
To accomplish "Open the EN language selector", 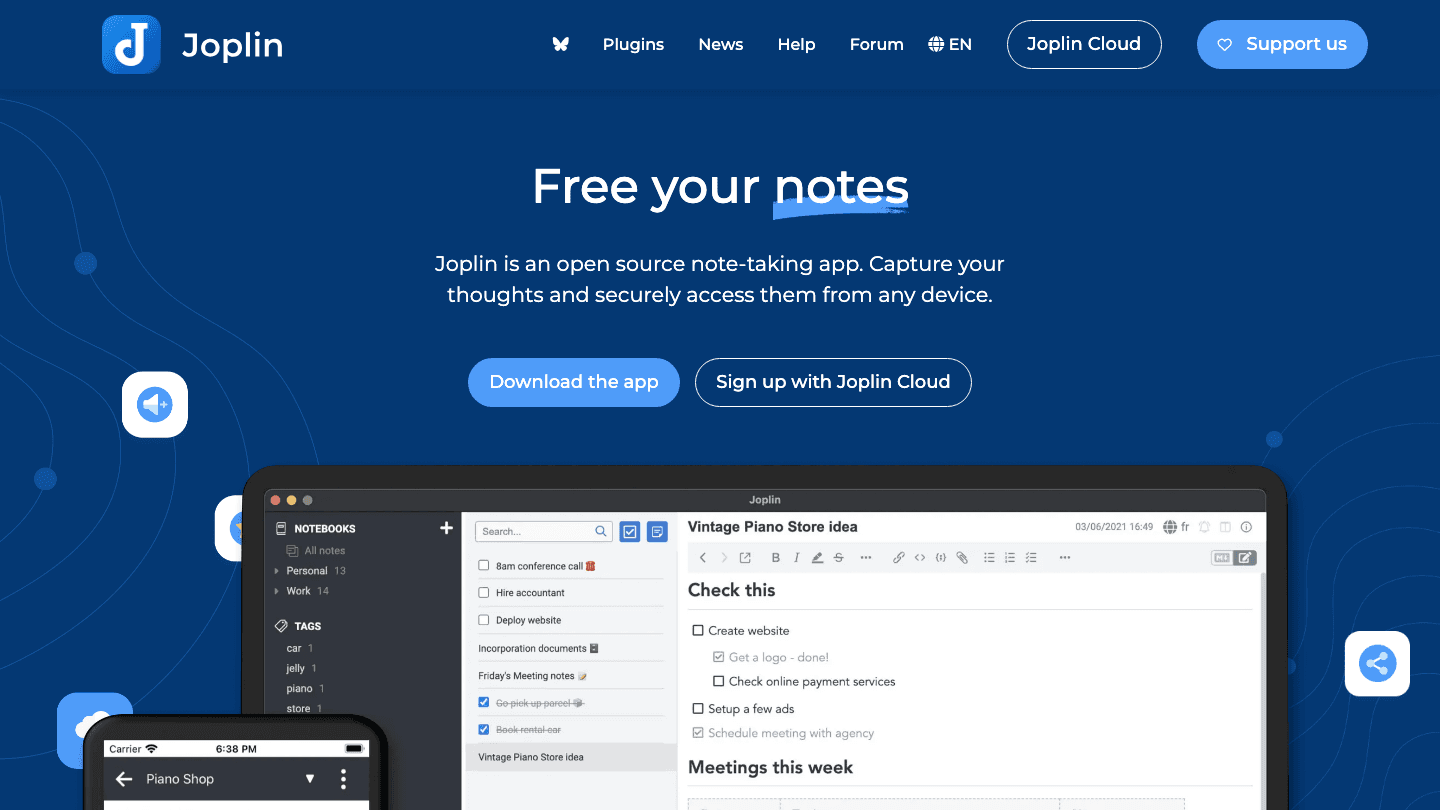I will pyautogui.click(x=950, y=44).
